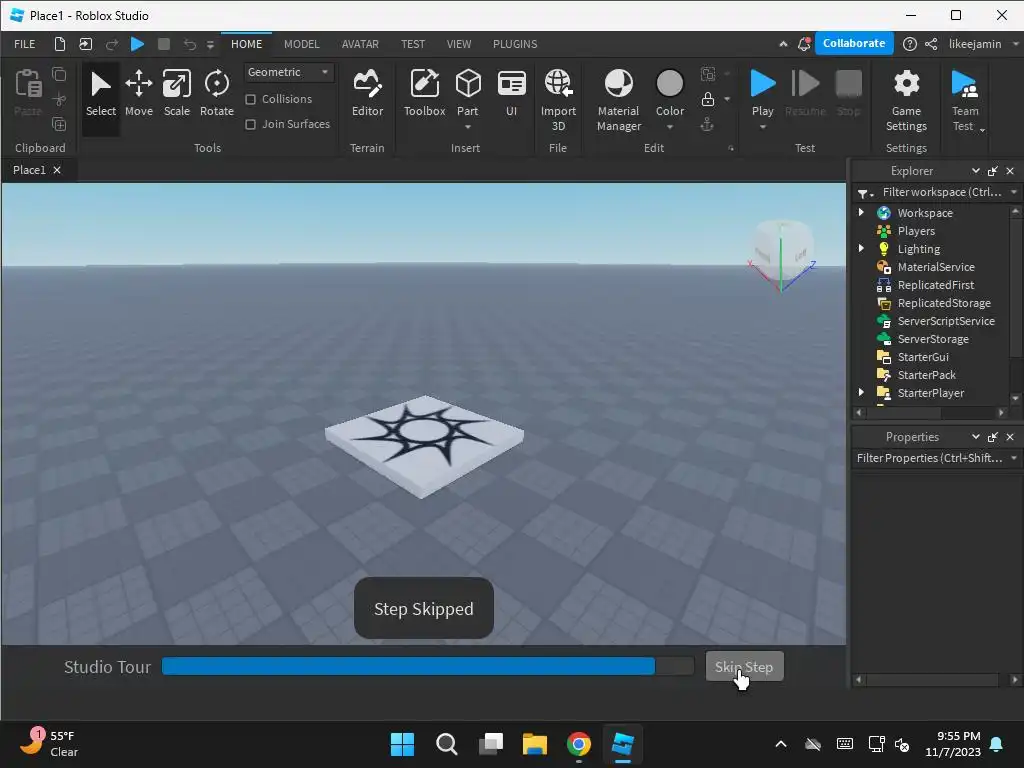Open File Explorer from the taskbar
Screen dimensions: 1024x768
tap(535, 744)
